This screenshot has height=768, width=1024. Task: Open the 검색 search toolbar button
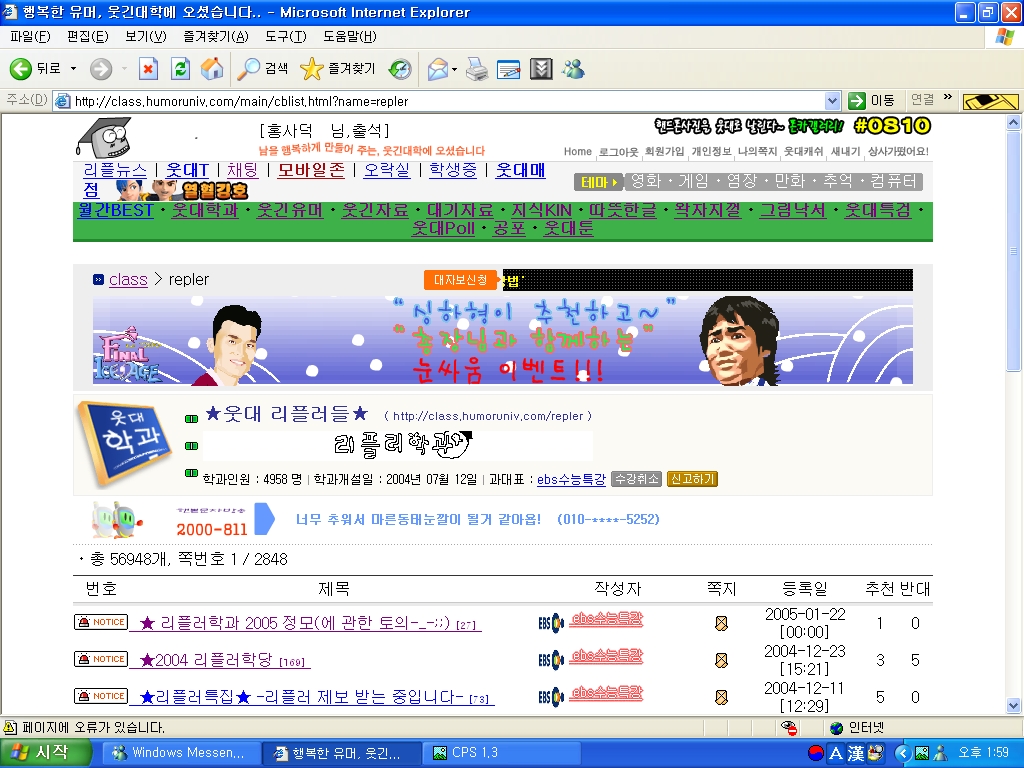coord(263,69)
